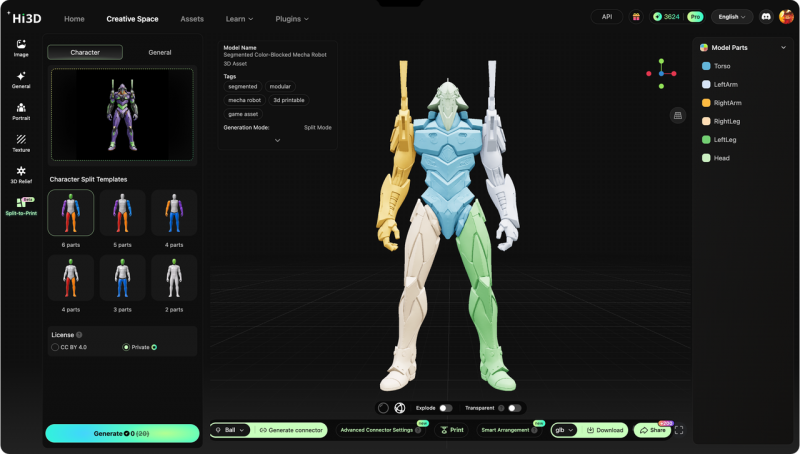The image size is (800, 454).
Task: Click the info icon beside Smart Arrangement
Action: pyautogui.click(x=534, y=430)
